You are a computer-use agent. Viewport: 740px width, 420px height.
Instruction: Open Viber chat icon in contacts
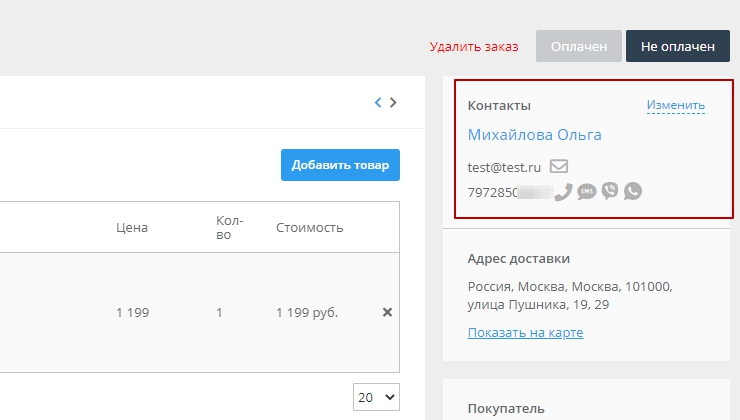[610, 191]
